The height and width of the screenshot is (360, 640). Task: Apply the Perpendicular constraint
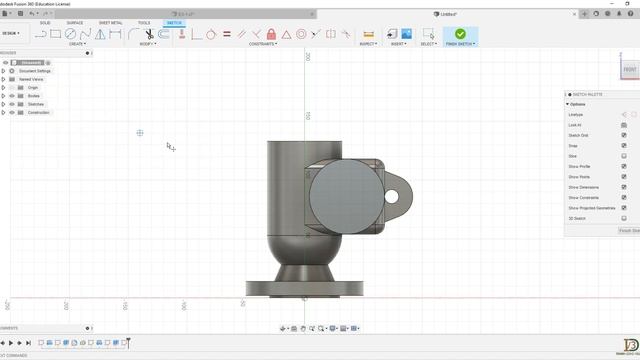256,34
